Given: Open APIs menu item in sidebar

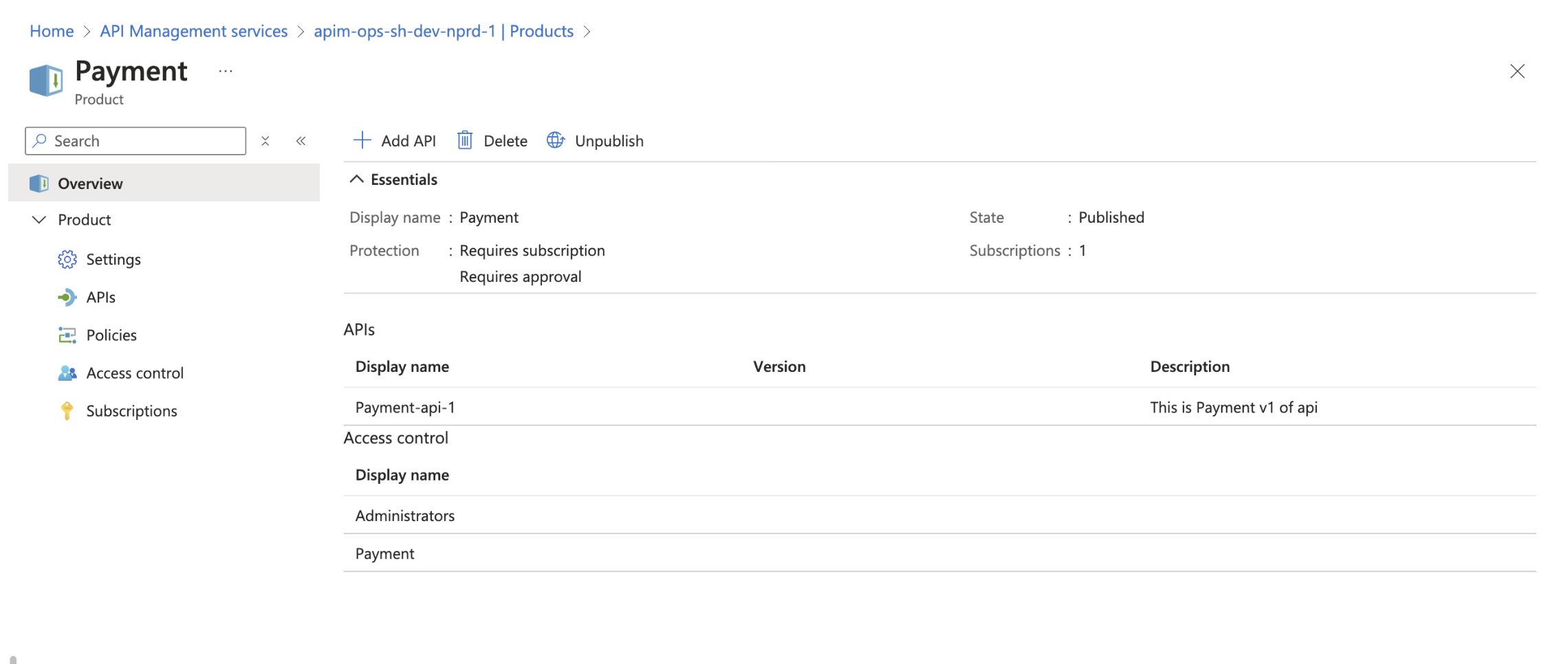Looking at the screenshot, I should 101,297.
